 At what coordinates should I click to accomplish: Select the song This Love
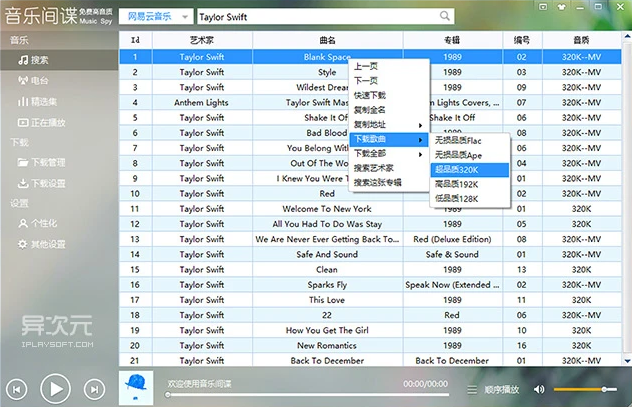[x=327, y=300]
